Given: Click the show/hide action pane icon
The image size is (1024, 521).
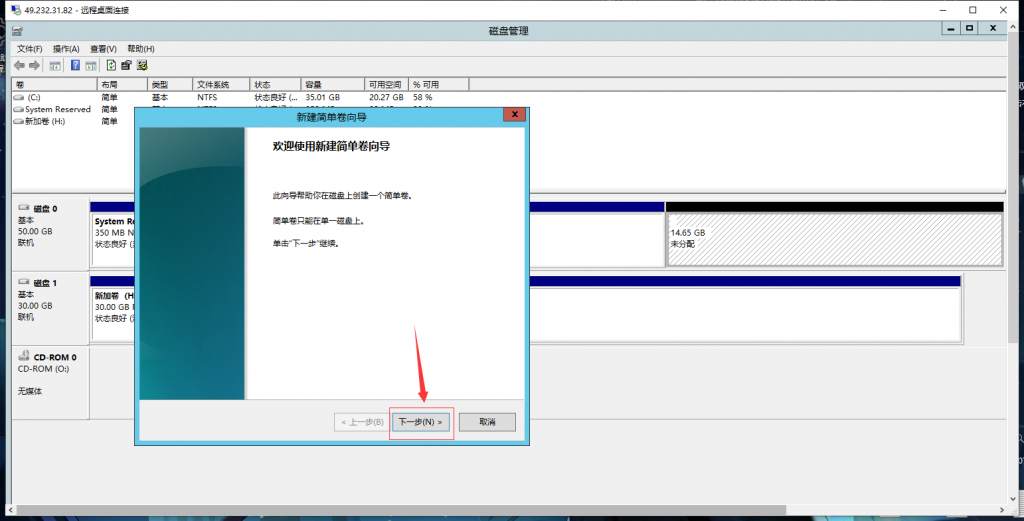Looking at the screenshot, I should [90, 65].
